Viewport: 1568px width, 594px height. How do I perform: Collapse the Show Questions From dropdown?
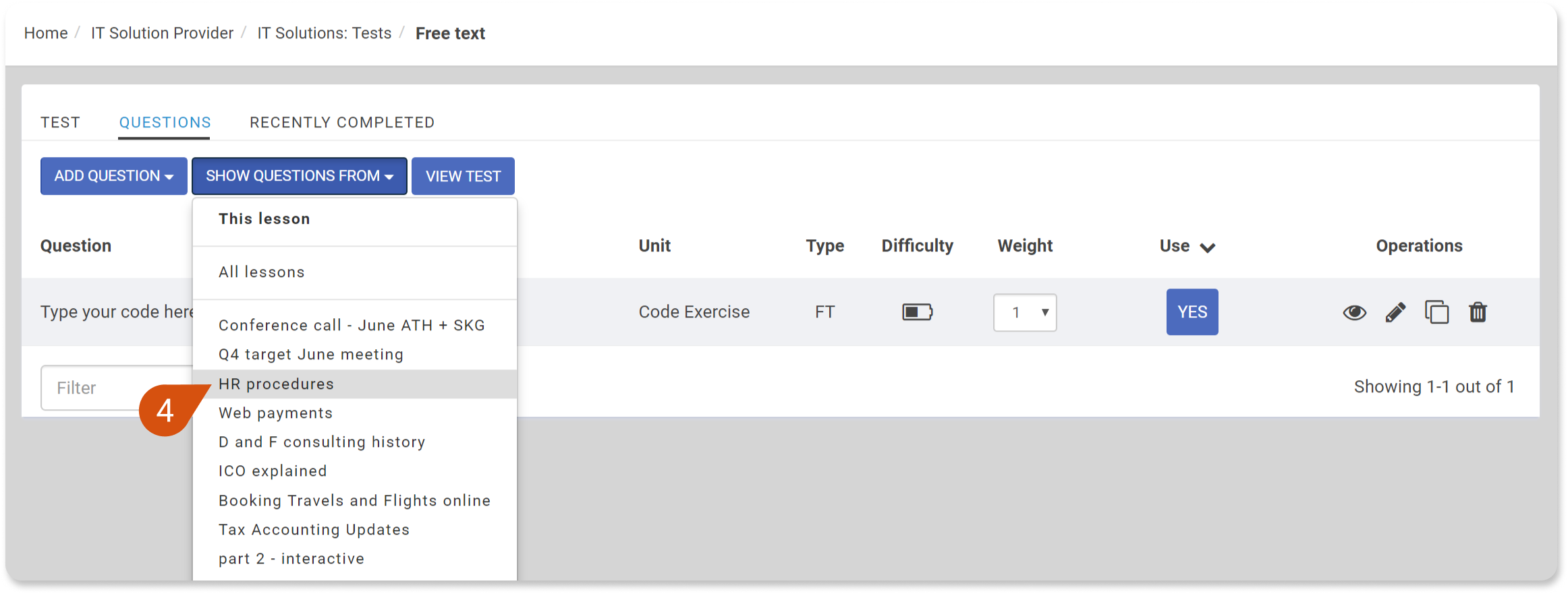coord(299,176)
